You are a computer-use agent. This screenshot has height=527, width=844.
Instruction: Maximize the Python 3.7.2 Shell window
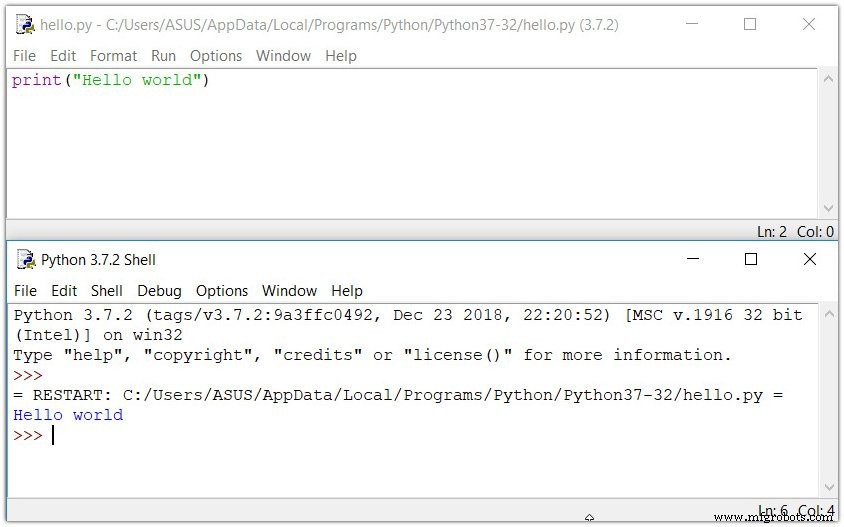point(751,259)
